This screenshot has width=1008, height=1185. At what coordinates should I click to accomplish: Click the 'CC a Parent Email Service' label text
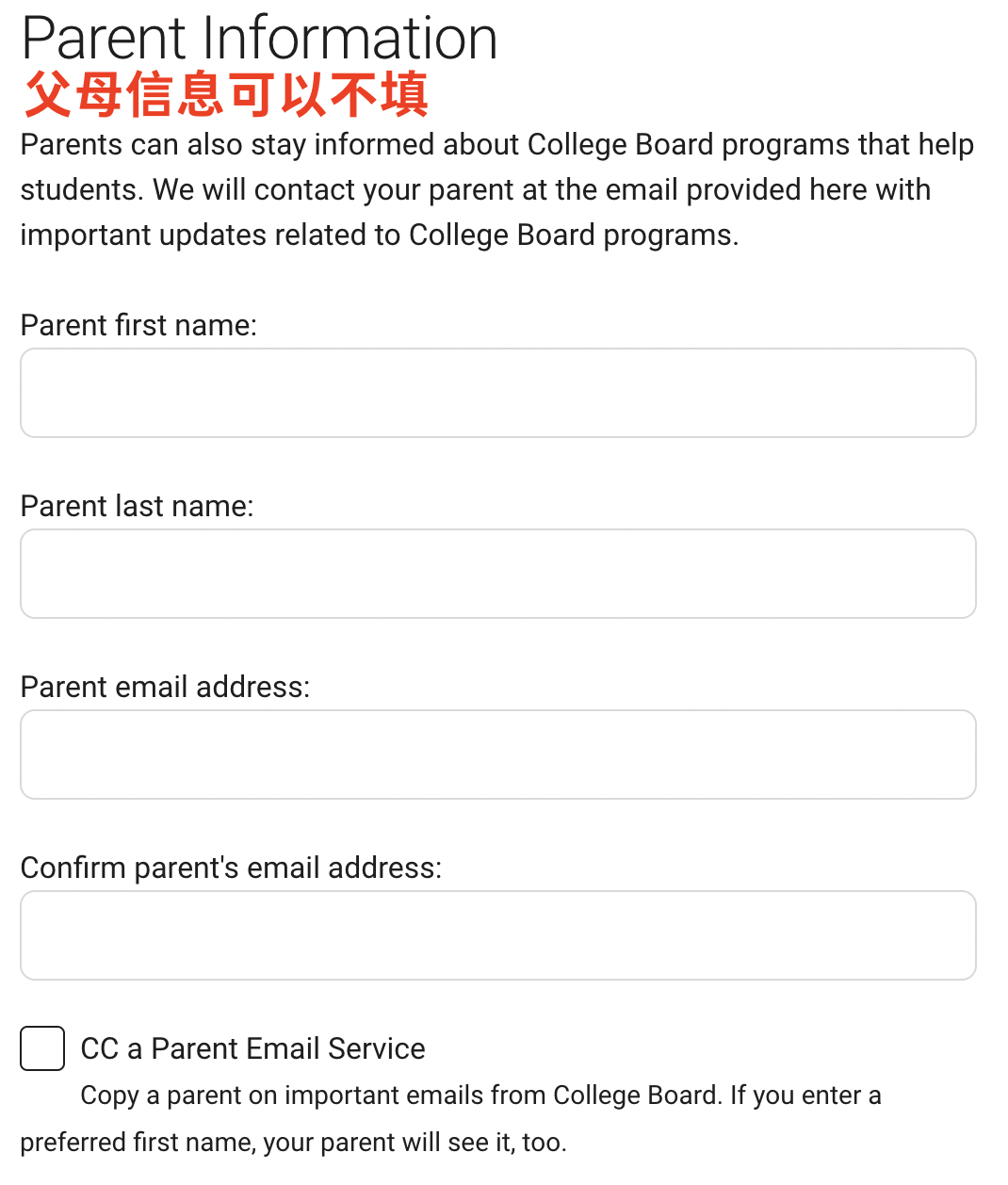pos(252,1048)
